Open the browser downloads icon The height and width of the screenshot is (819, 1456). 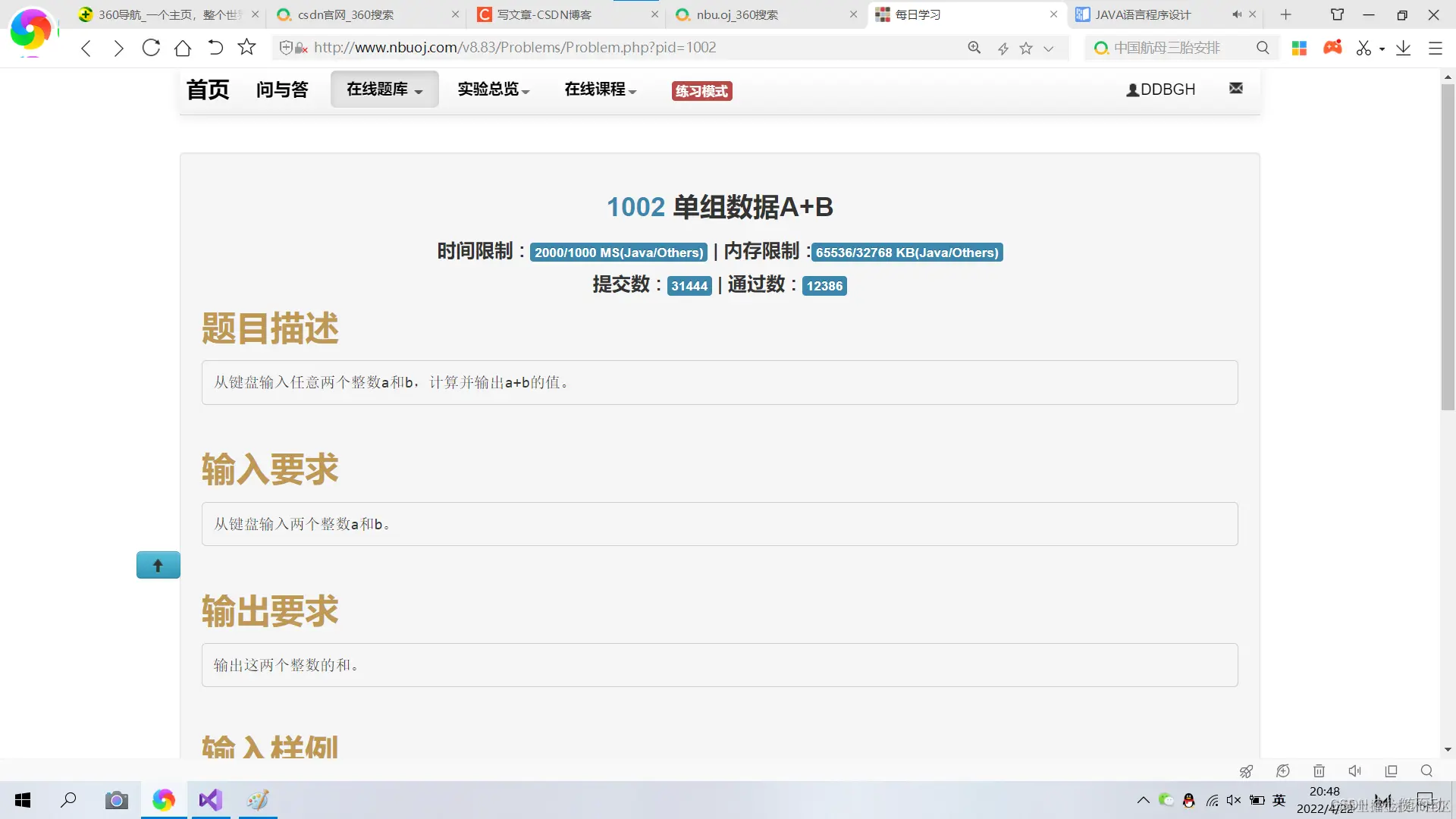[1403, 48]
